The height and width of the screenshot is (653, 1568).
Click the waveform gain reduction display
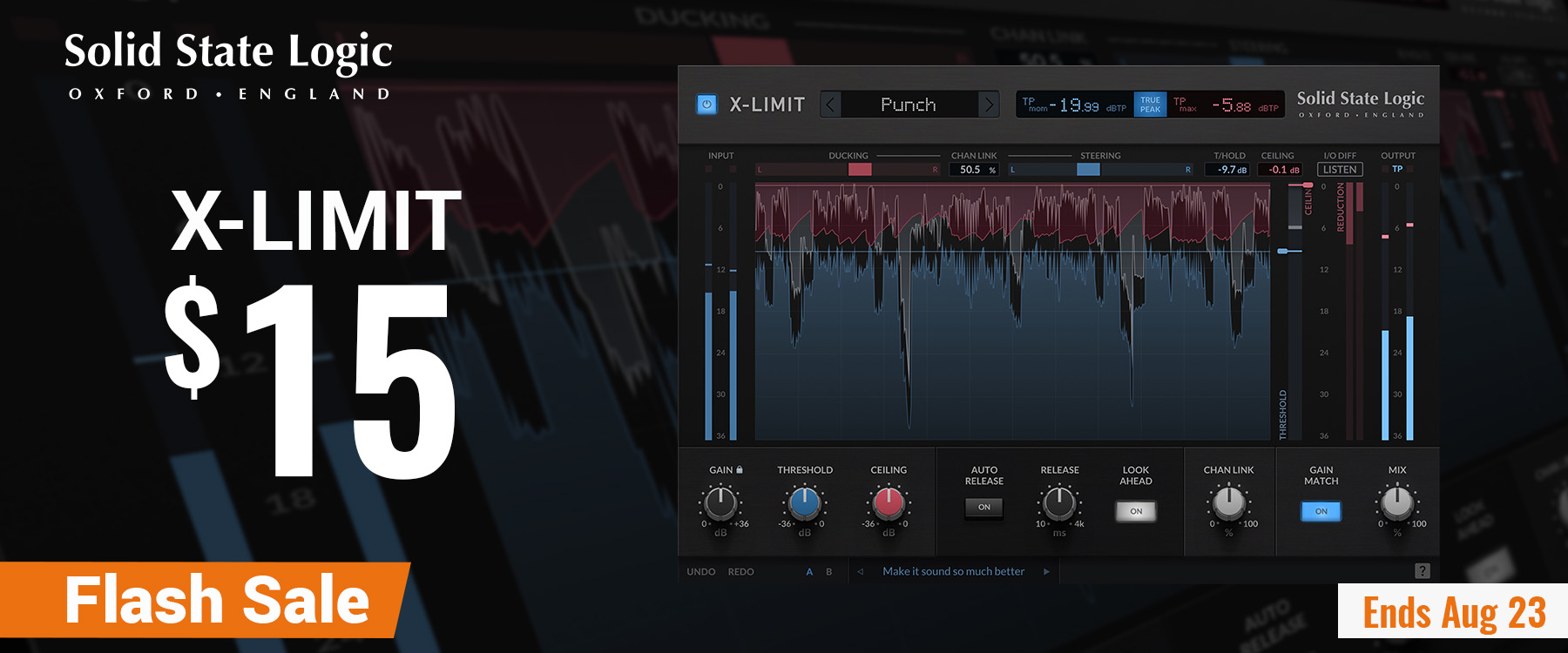tap(1012, 311)
